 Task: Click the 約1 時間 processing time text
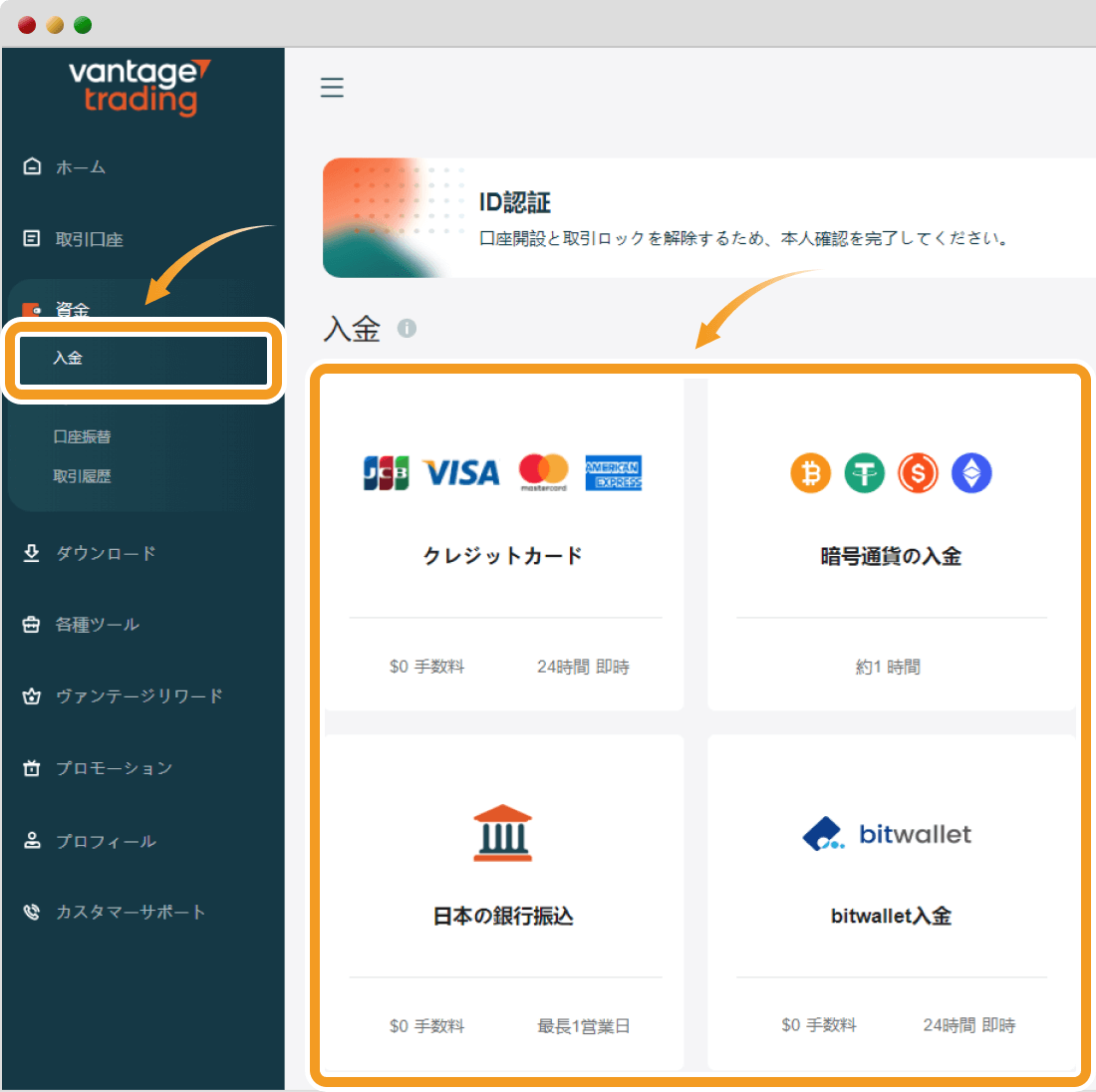888,667
